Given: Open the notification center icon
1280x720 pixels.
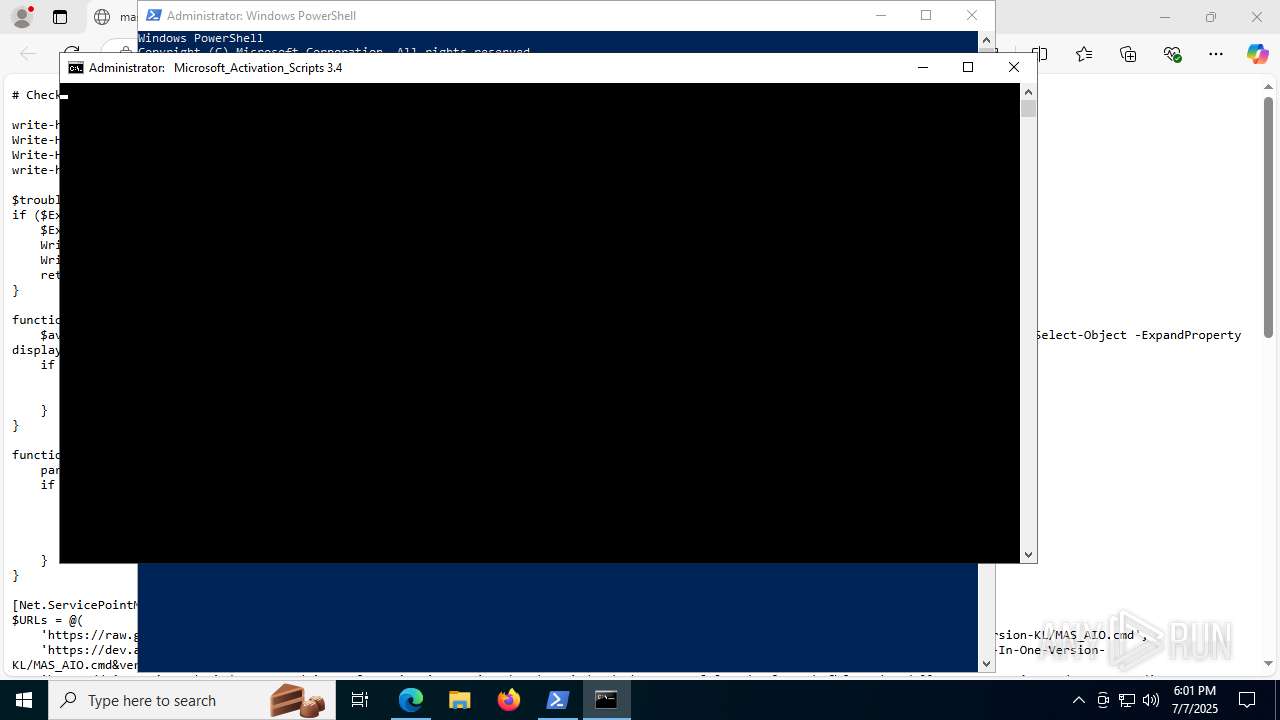Looking at the screenshot, I should point(1247,700).
